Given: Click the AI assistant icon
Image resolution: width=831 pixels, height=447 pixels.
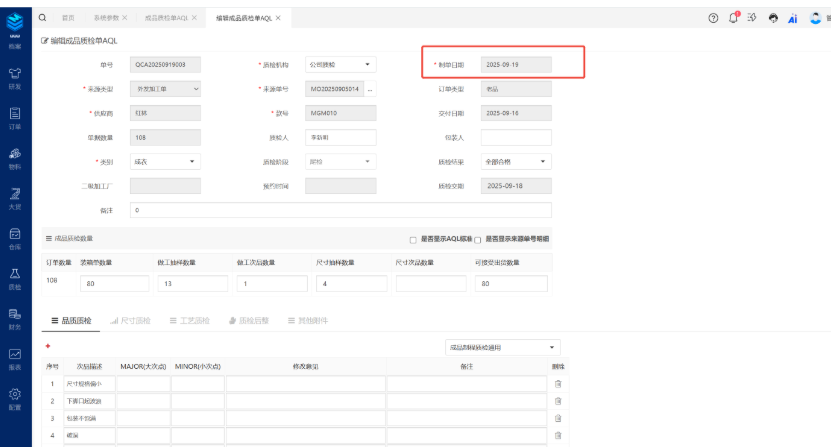Looking at the screenshot, I should (793, 19).
